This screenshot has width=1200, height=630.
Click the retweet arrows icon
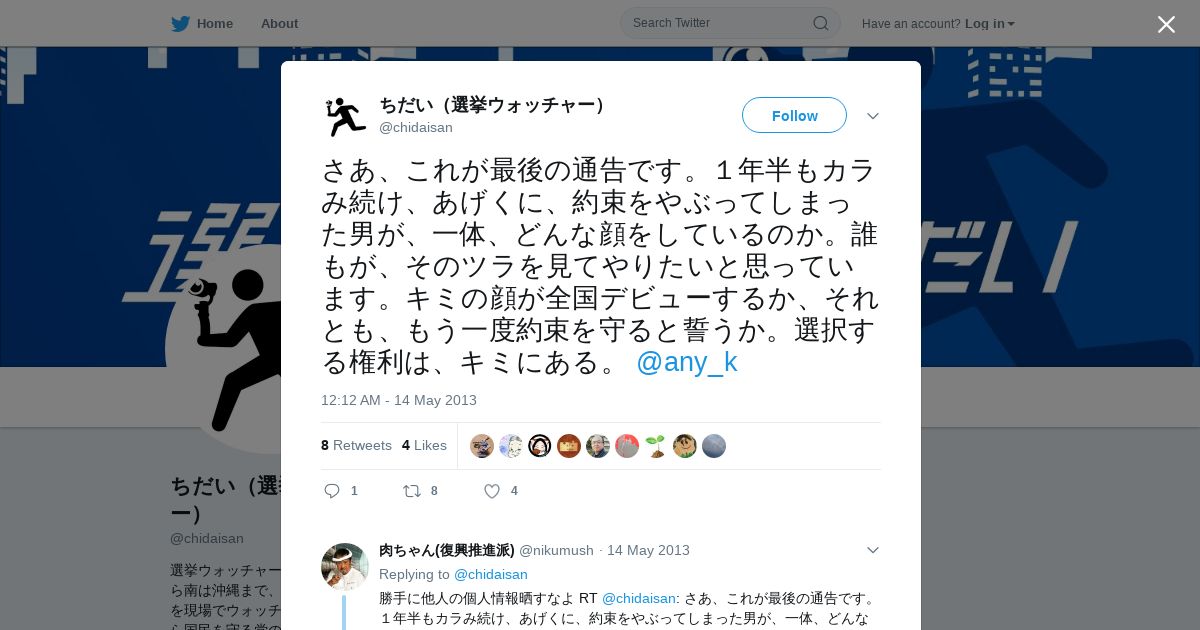coord(411,491)
